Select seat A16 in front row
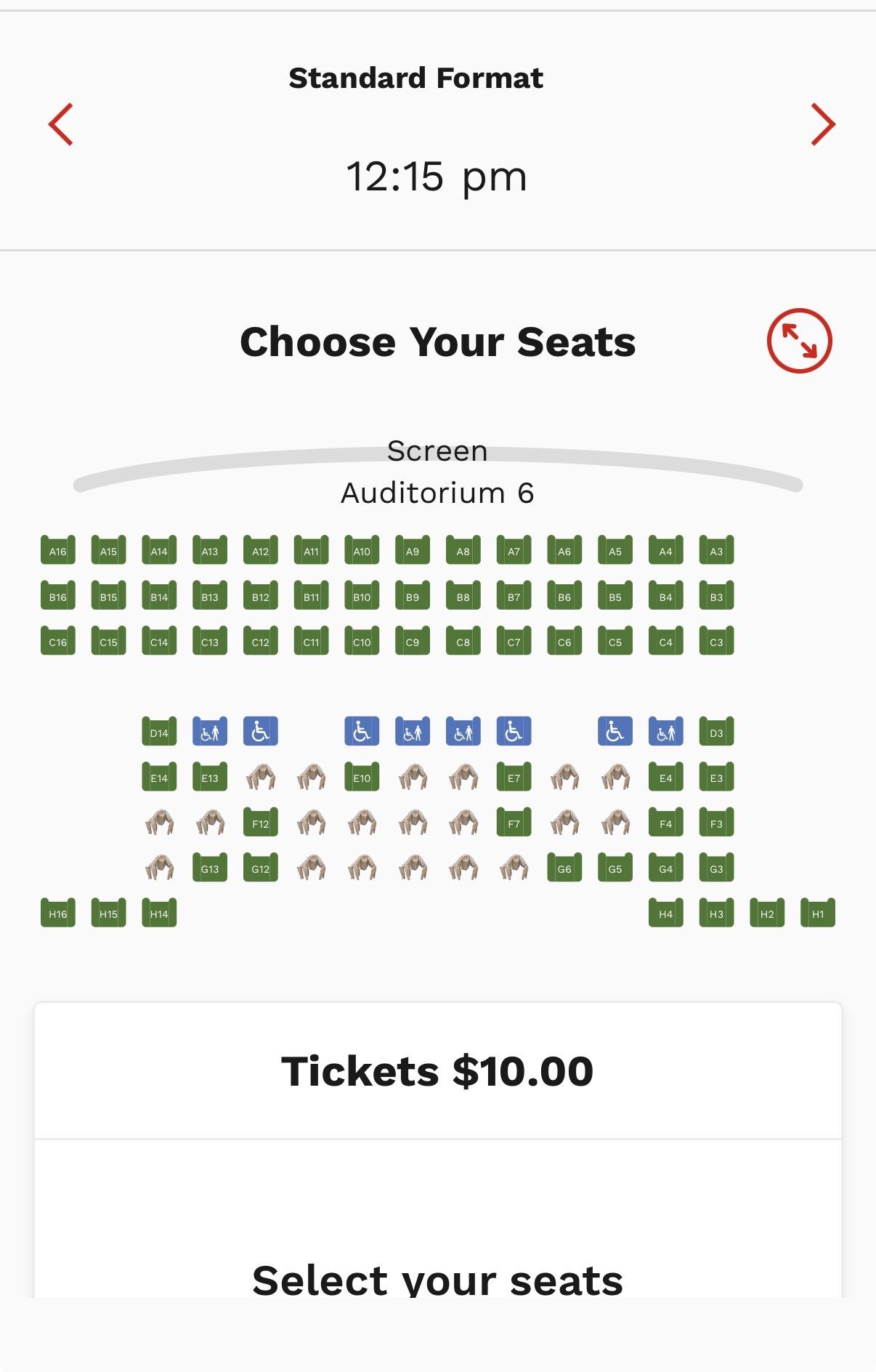This screenshot has width=876, height=1372. [58, 550]
